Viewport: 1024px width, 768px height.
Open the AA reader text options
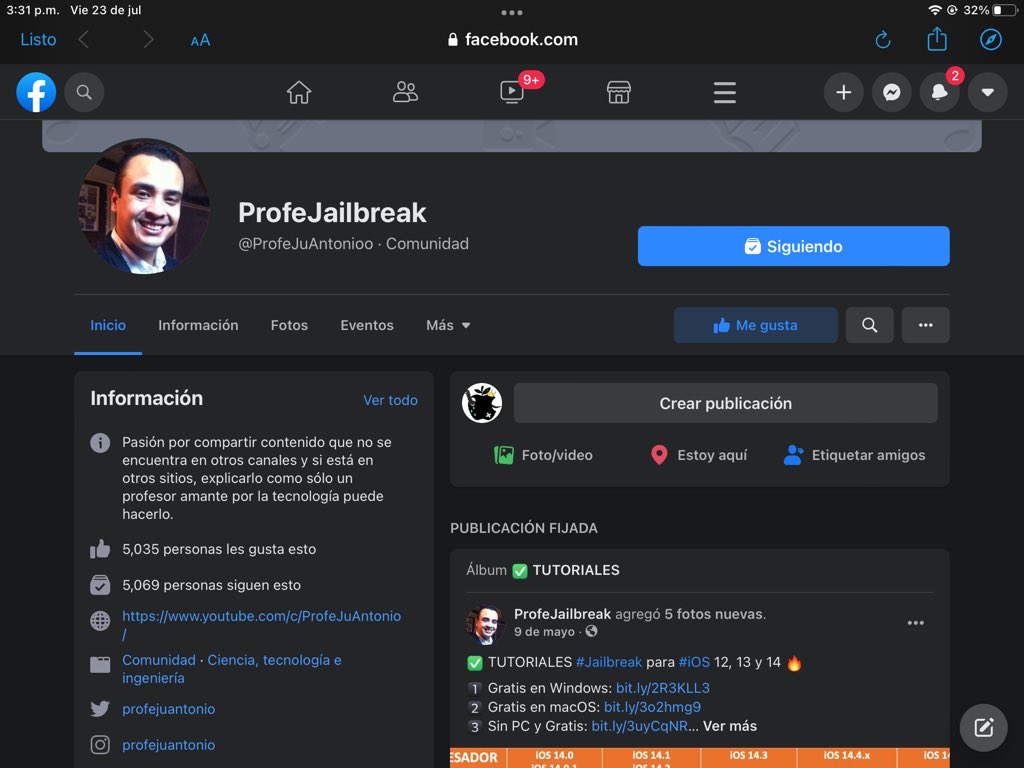(200, 40)
